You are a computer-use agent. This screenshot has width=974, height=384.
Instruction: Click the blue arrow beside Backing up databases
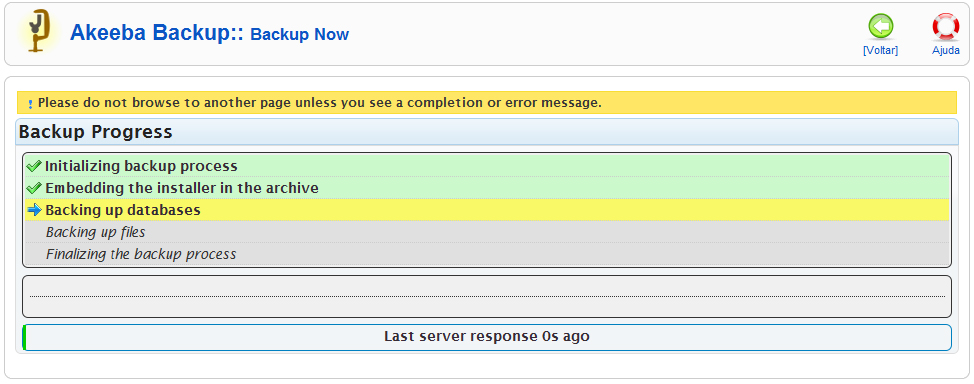(34, 210)
